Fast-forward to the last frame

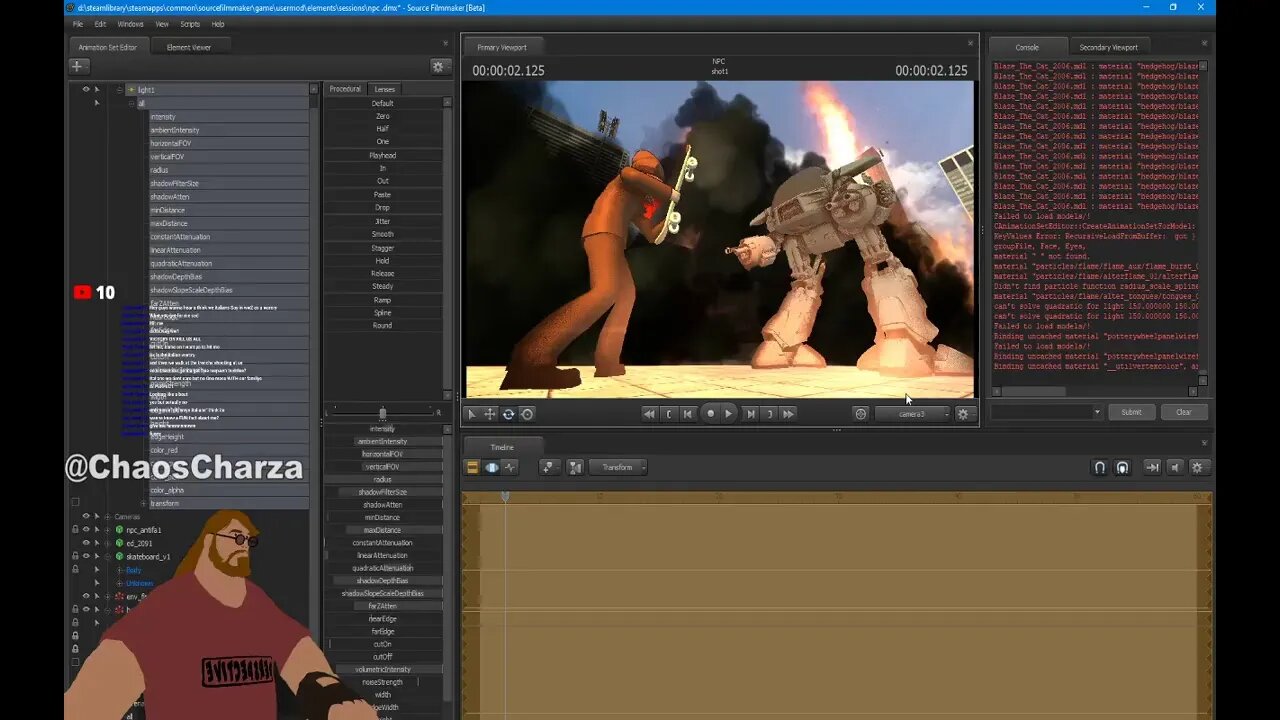(788, 414)
